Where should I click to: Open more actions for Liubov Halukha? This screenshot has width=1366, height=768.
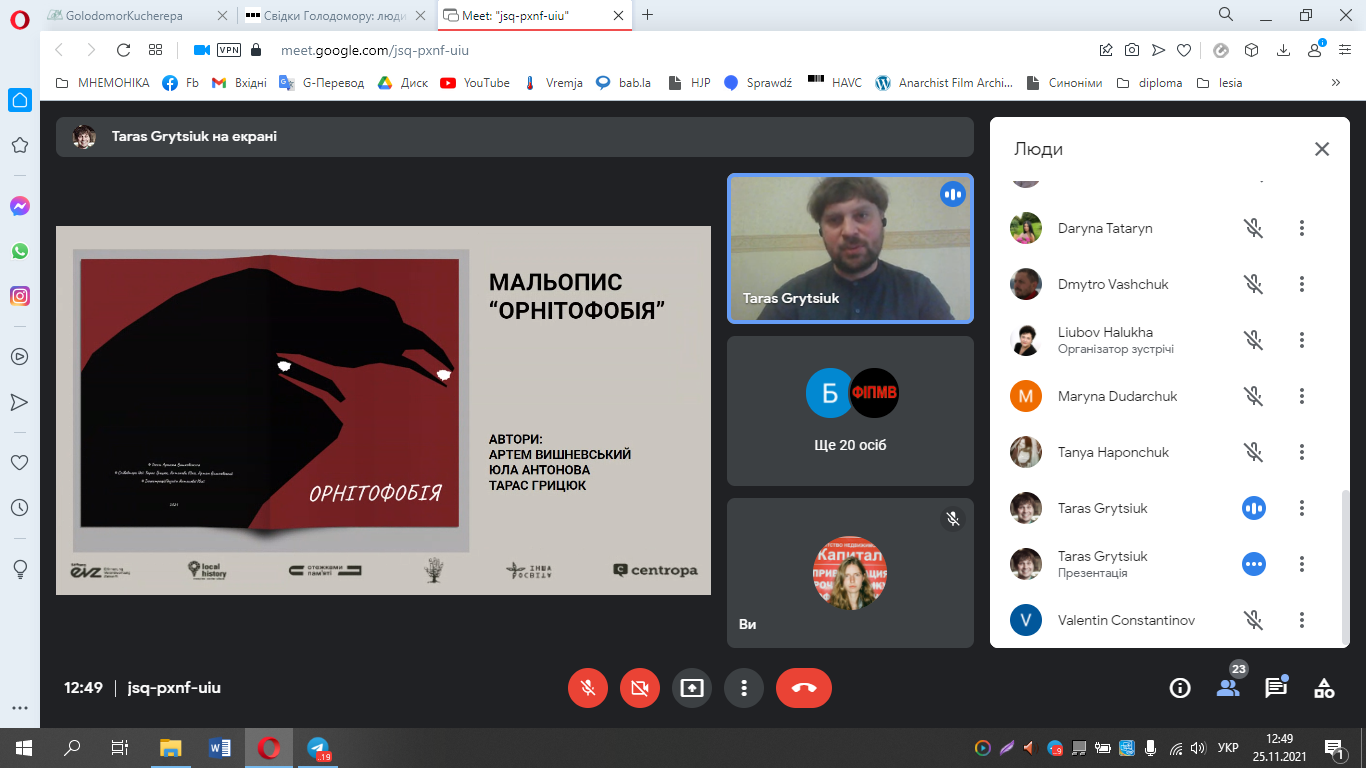click(x=1302, y=340)
